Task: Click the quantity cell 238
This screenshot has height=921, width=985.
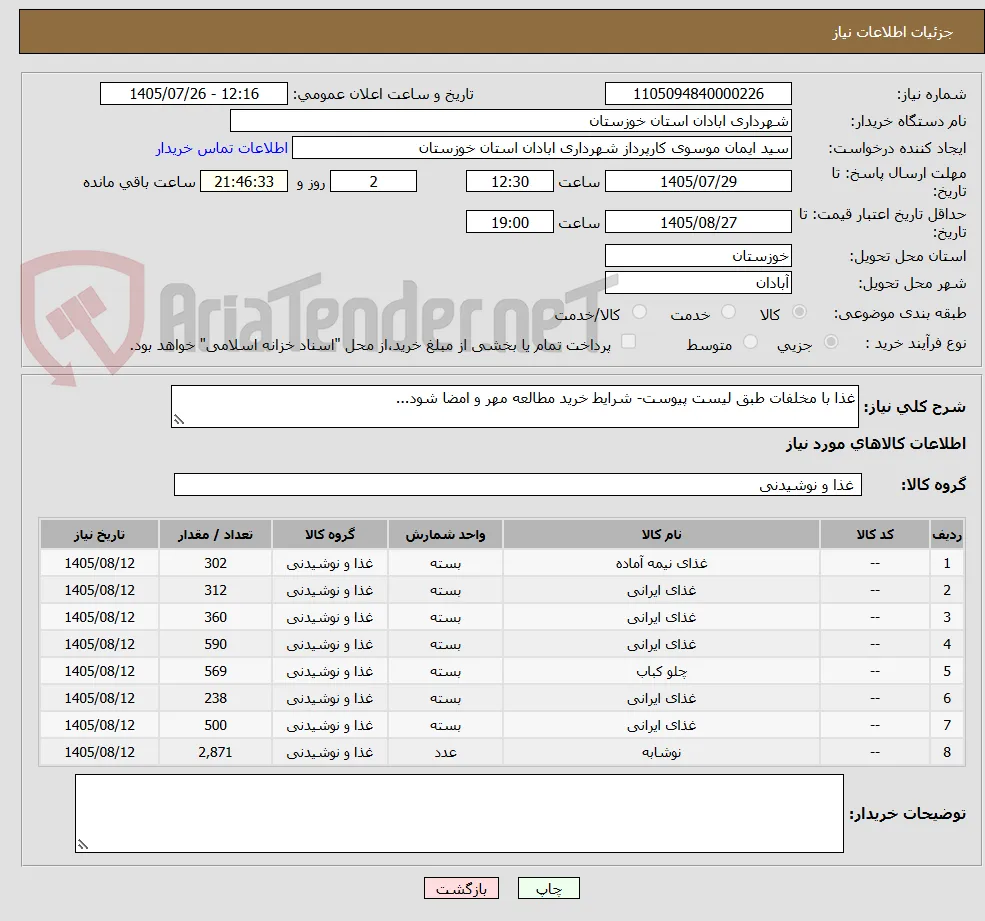Action: coord(215,699)
